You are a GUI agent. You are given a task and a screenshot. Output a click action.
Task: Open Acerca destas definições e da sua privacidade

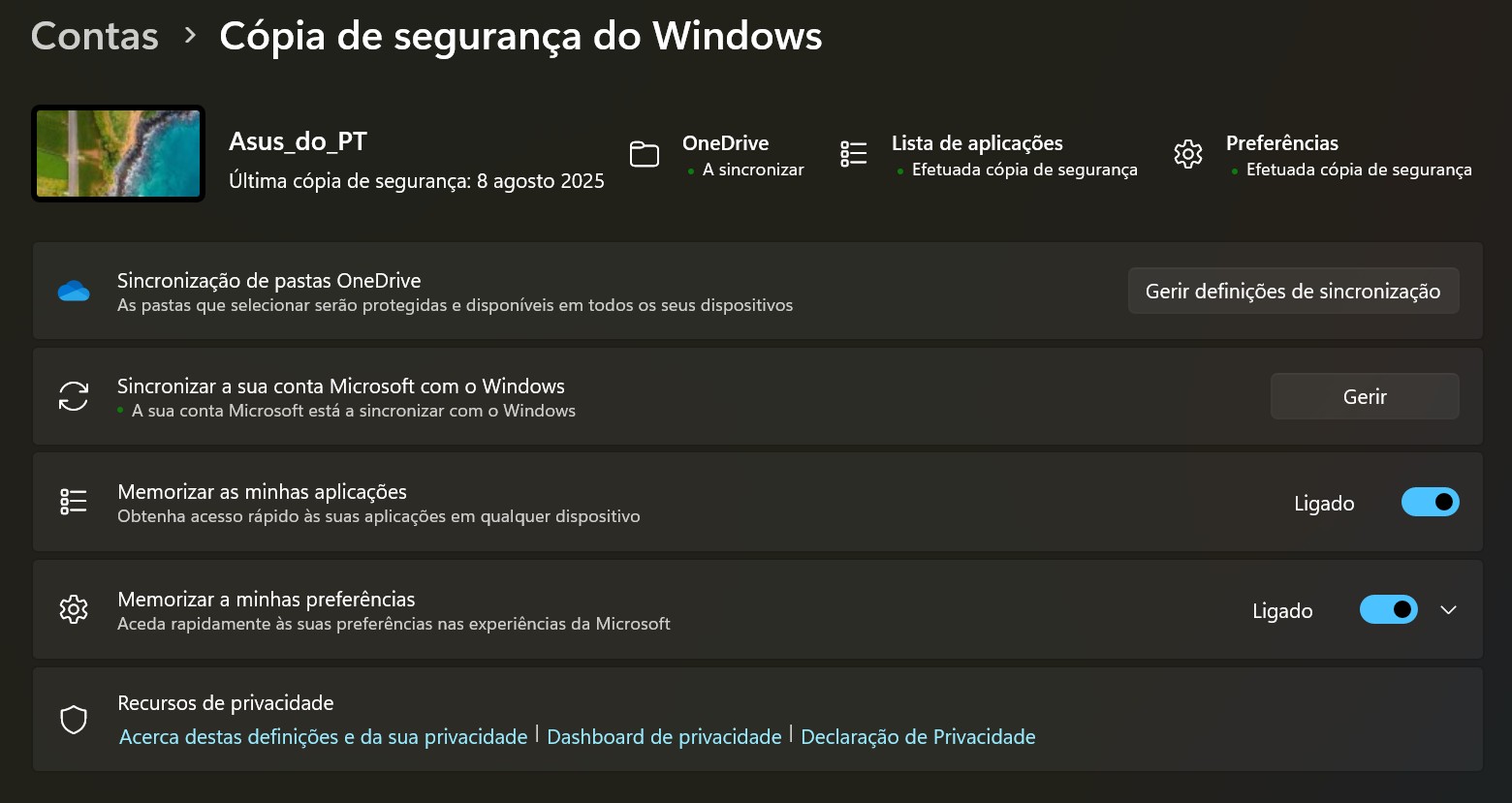point(323,737)
